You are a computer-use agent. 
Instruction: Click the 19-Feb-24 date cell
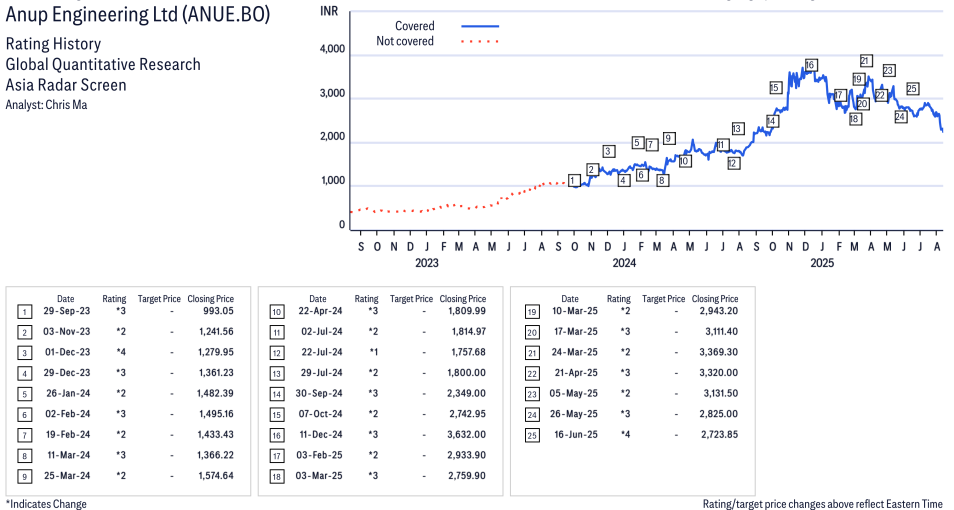point(68,435)
